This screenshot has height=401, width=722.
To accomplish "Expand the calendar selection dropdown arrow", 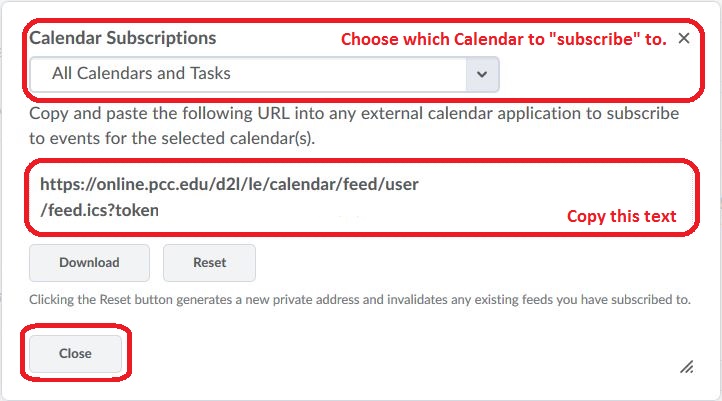I will click(483, 74).
